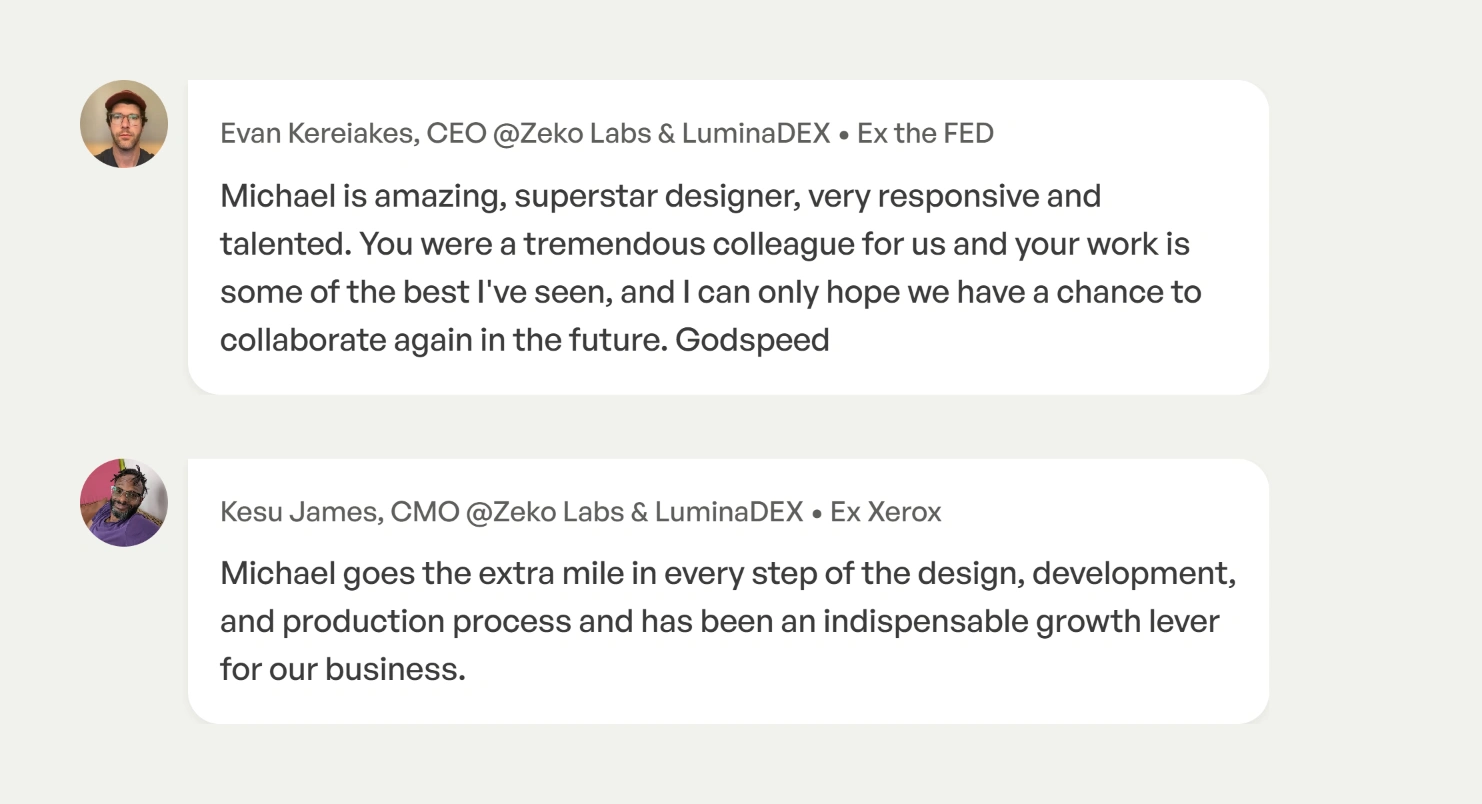Viewport: 1482px width, 804px height.
Task: Click the word Godspeed in Evan's testimonial
Action: (x=752, y=340)
